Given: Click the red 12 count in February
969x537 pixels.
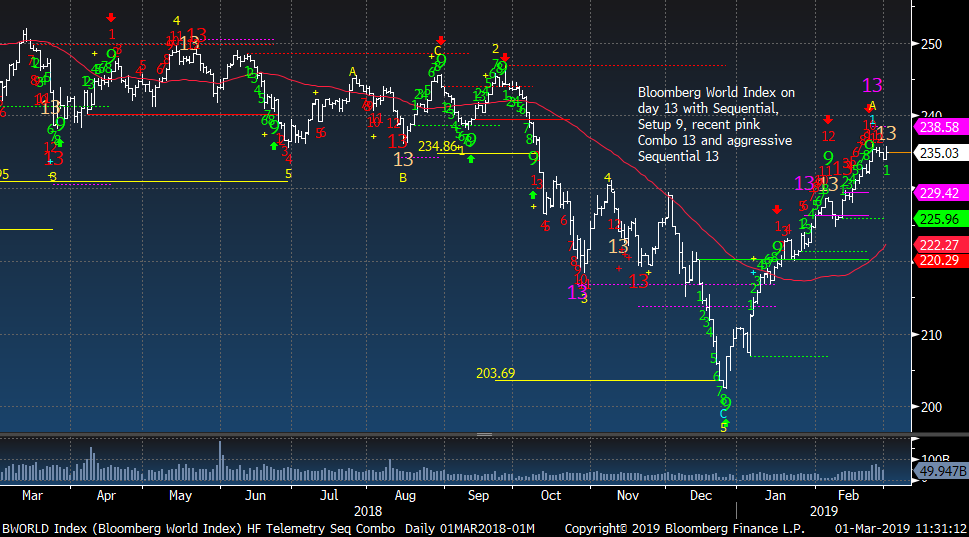Looking at the screenshot, I should coord(828,136).
